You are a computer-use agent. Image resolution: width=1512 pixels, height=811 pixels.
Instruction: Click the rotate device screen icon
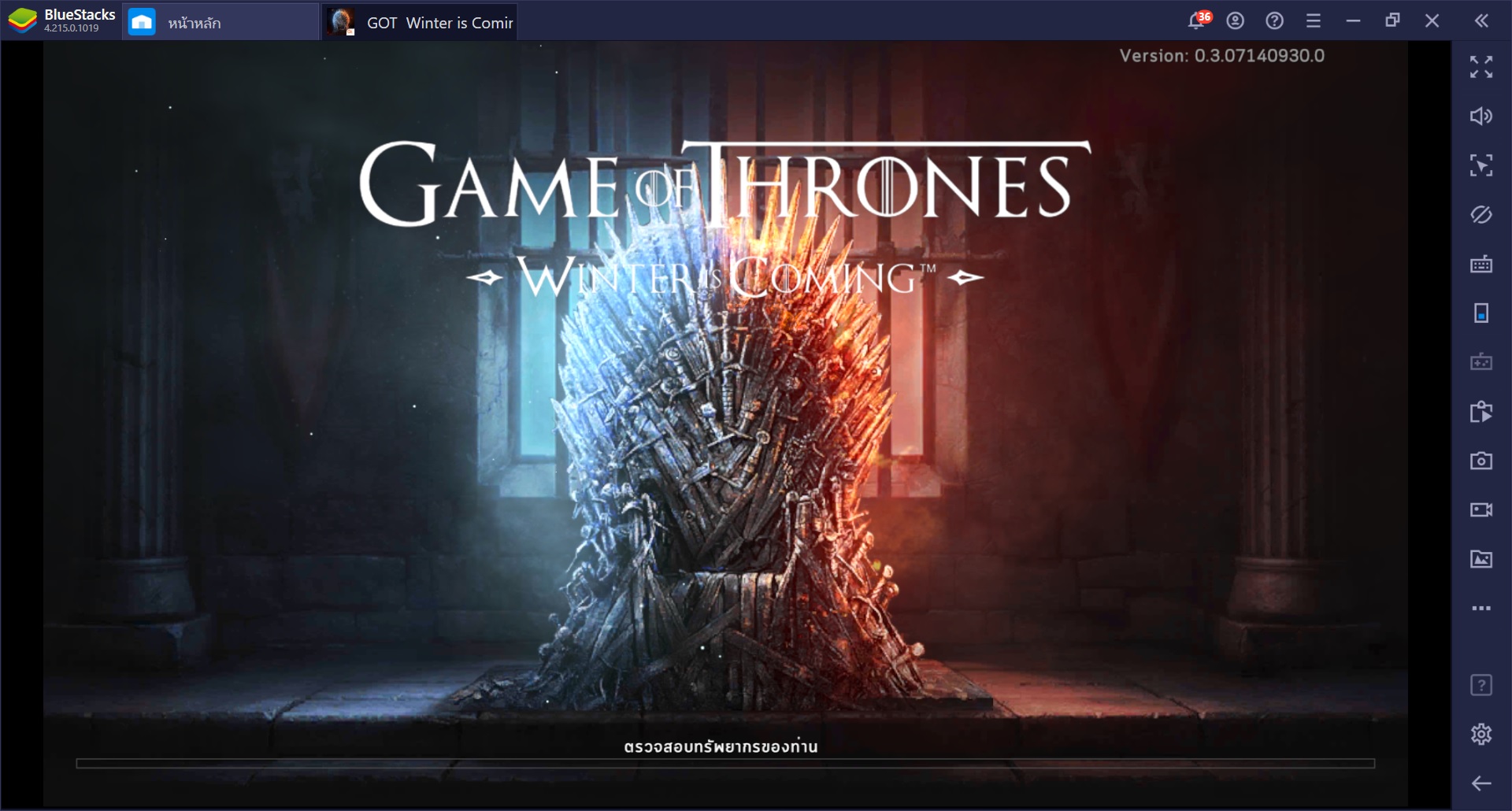[x=1481, y=313]
